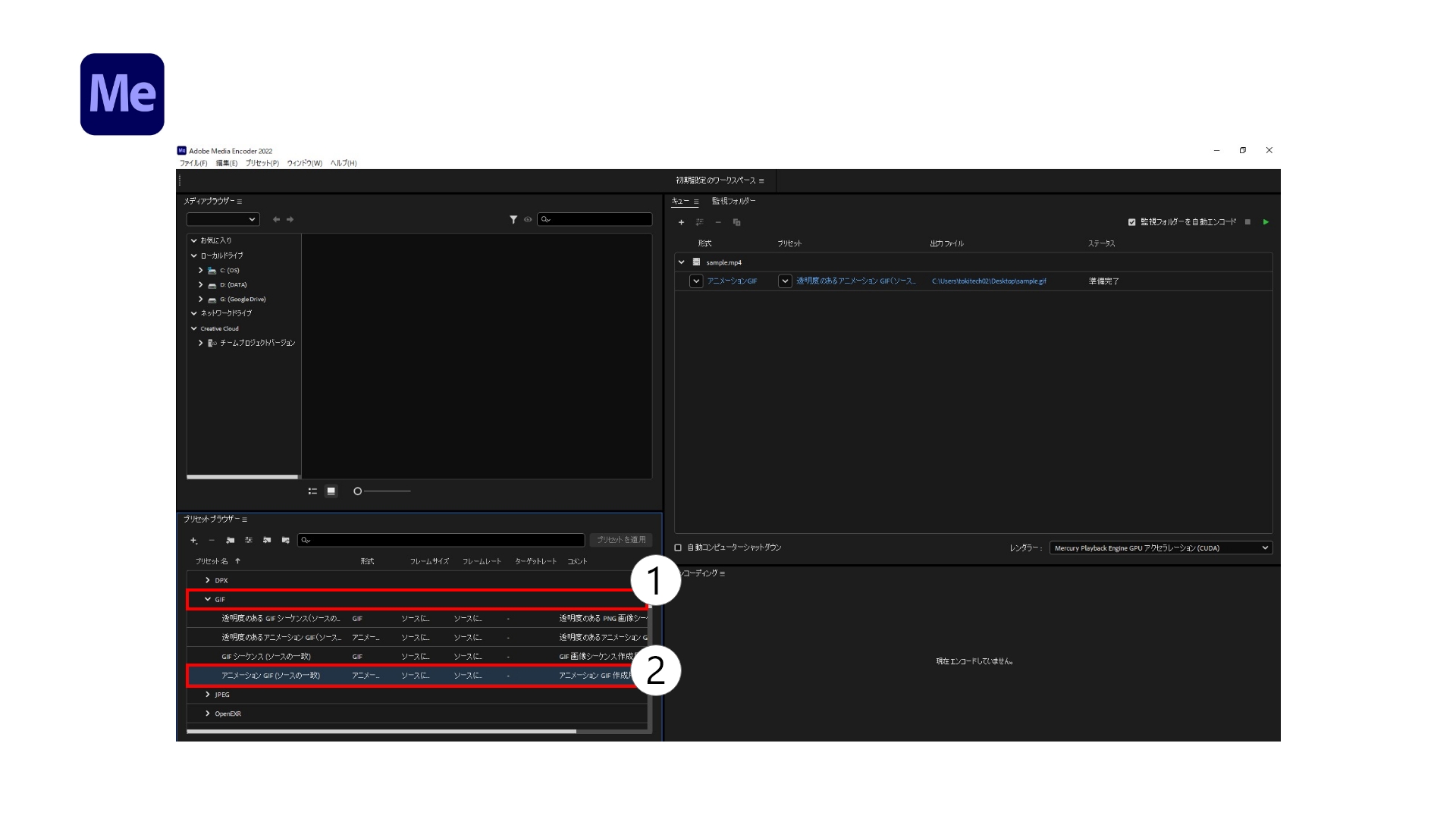Remove the selected item from the queue
Screen dimensions: 1456x819
coord(718,222)
